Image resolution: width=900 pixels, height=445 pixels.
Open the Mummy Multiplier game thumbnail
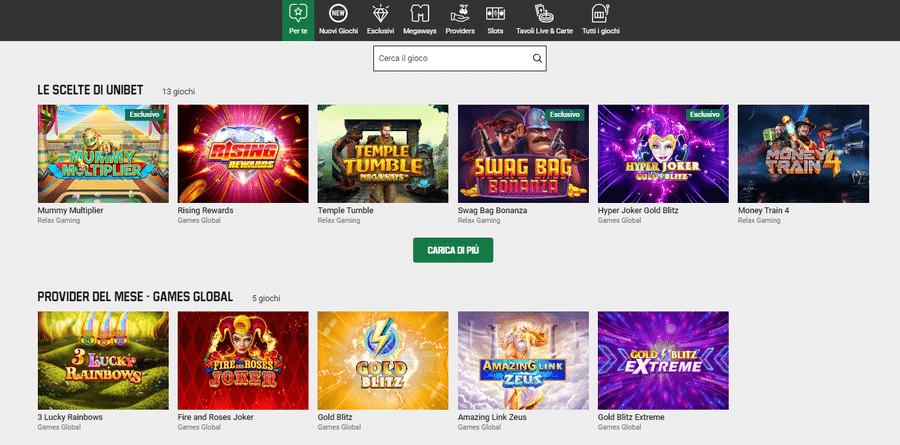click(x=103, y=154)
